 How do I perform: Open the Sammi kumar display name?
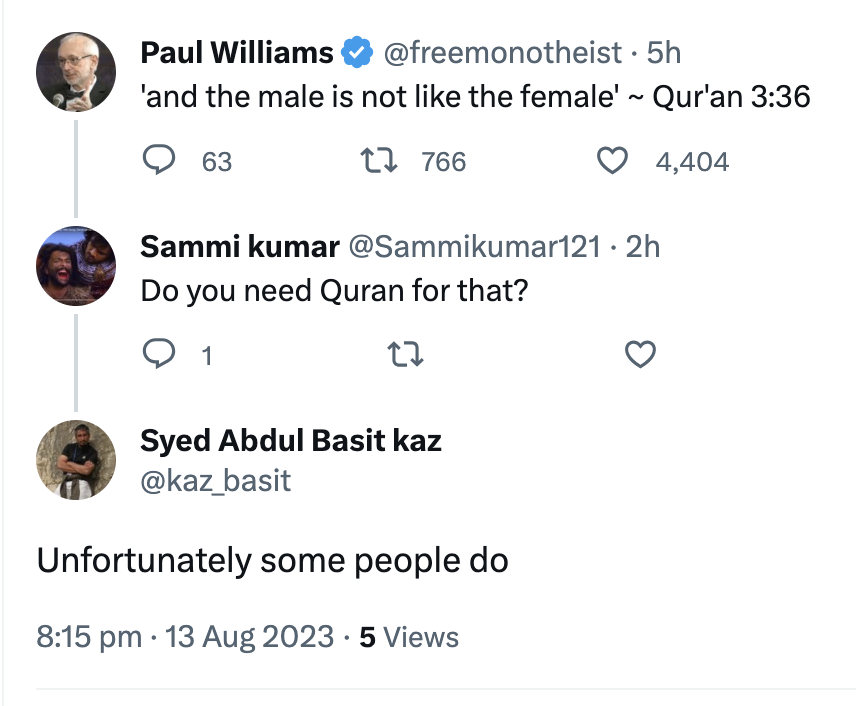point(240,247)
